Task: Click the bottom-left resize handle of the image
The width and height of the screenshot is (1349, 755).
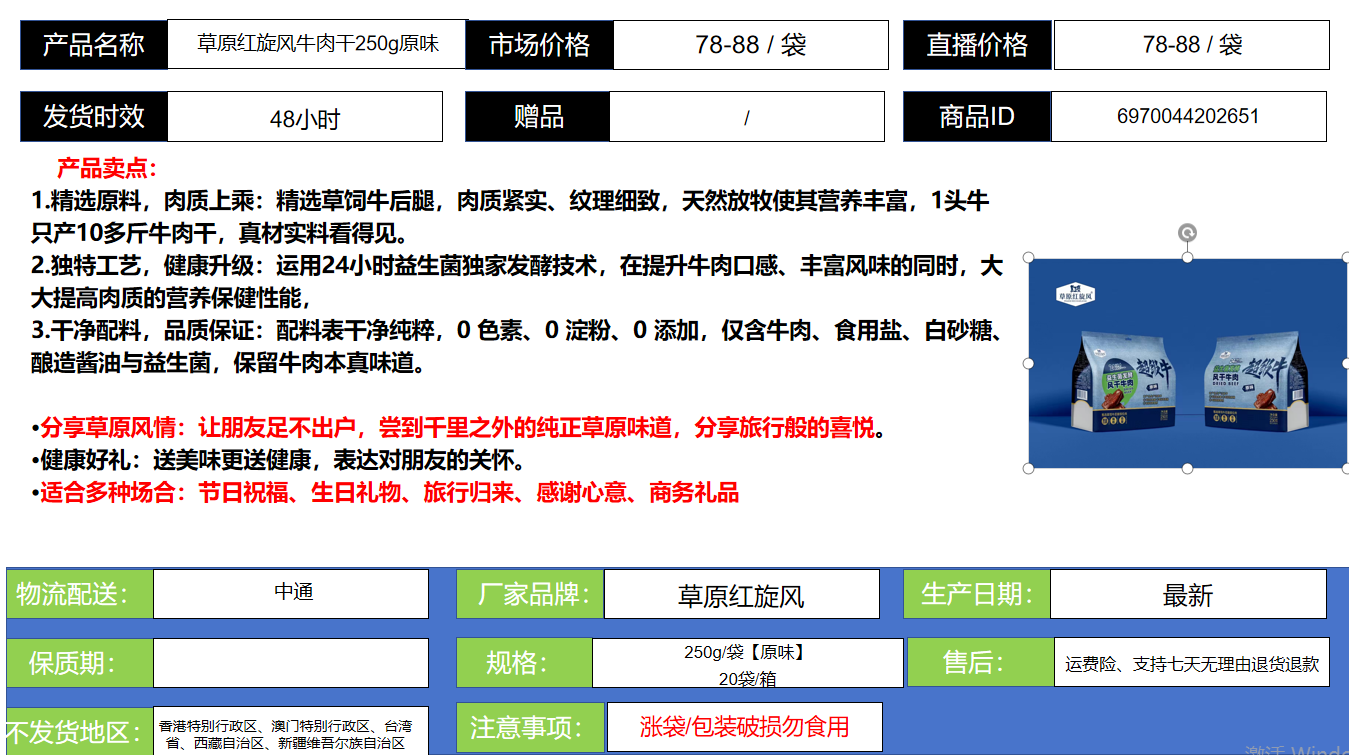Action: click(x=1029, y=468)
